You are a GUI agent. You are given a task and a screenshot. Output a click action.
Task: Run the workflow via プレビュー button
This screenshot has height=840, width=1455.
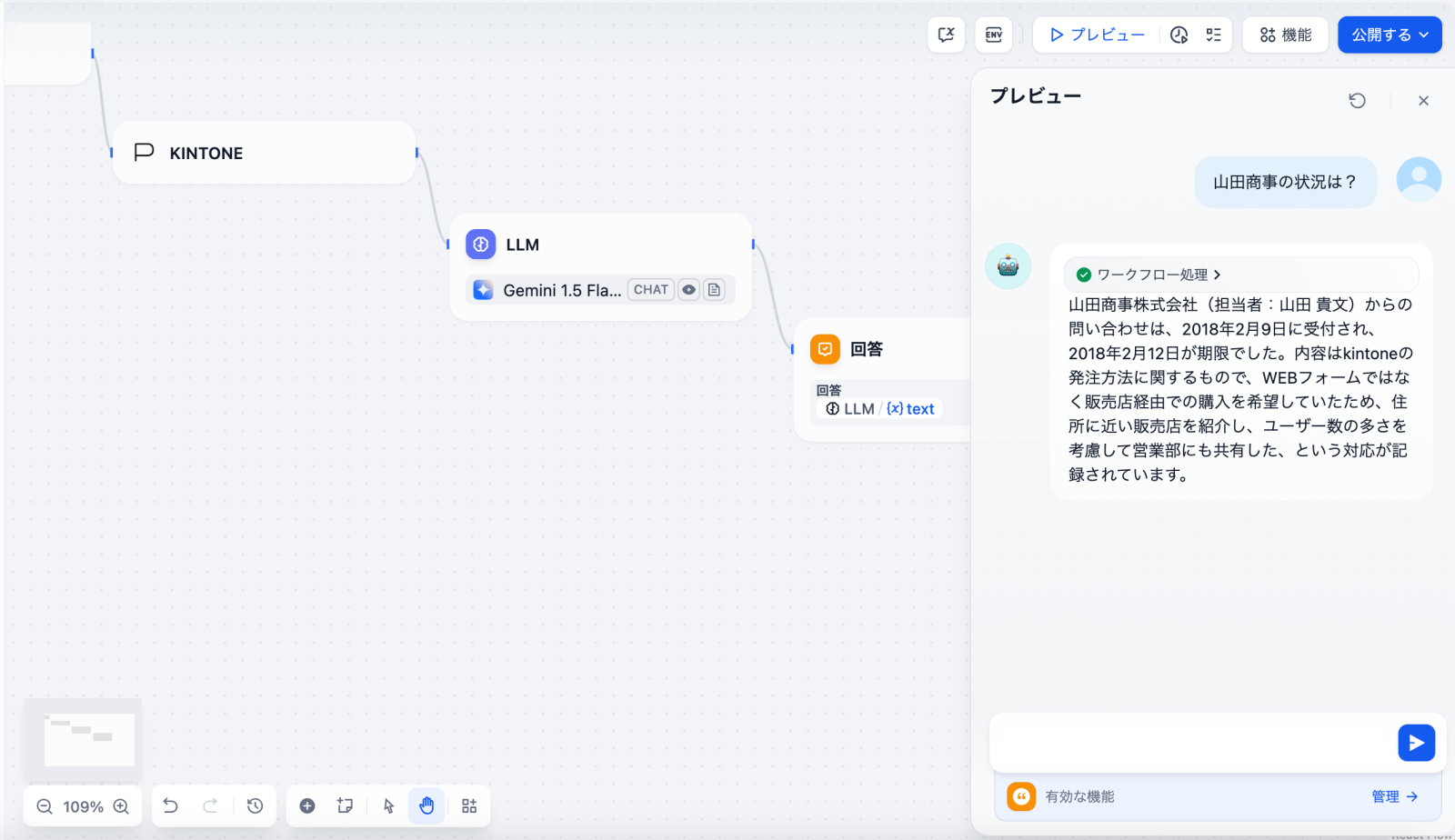point(1098,35)
